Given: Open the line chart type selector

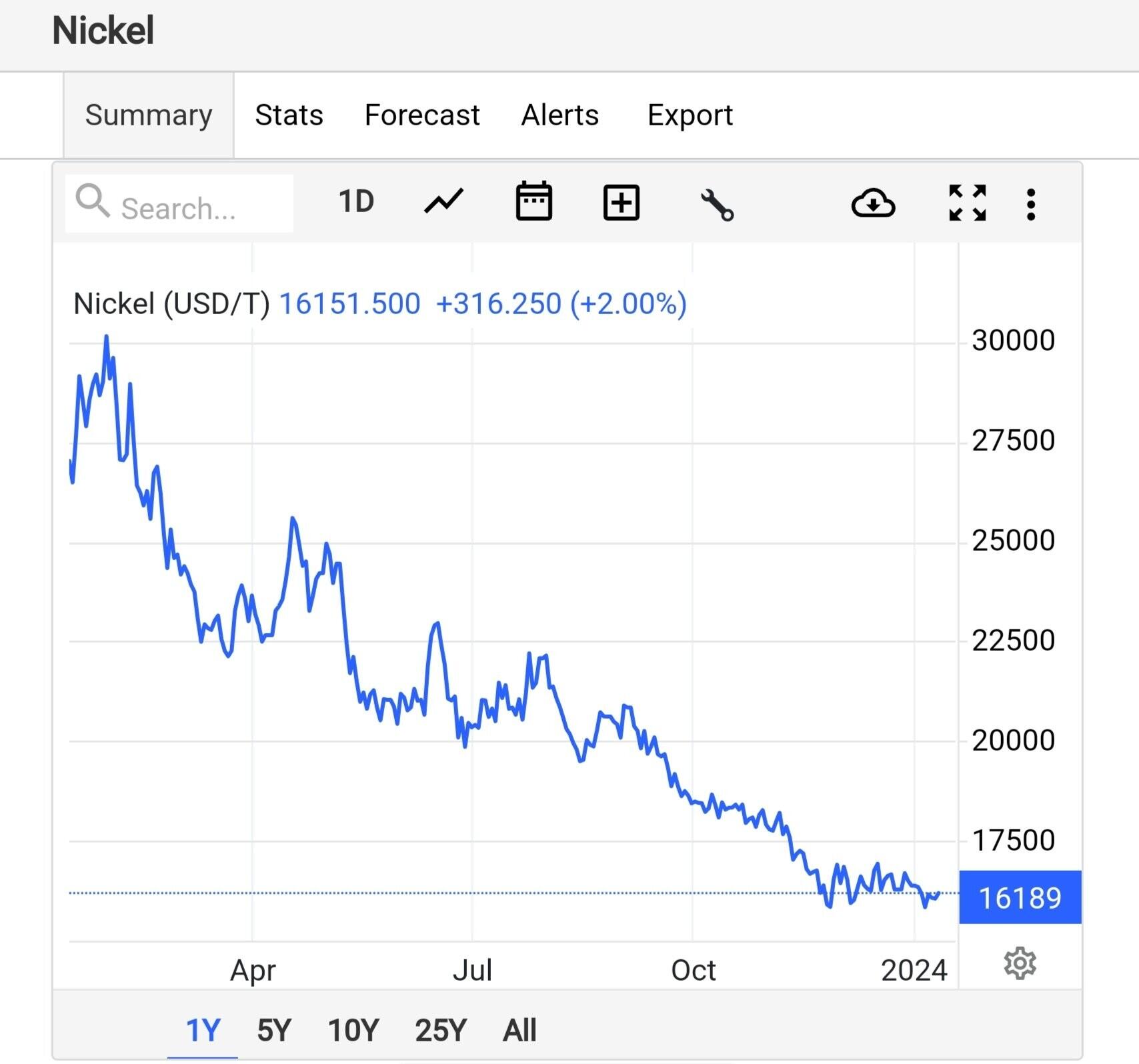Looking at the screenshot, I should tap(443, 201).
